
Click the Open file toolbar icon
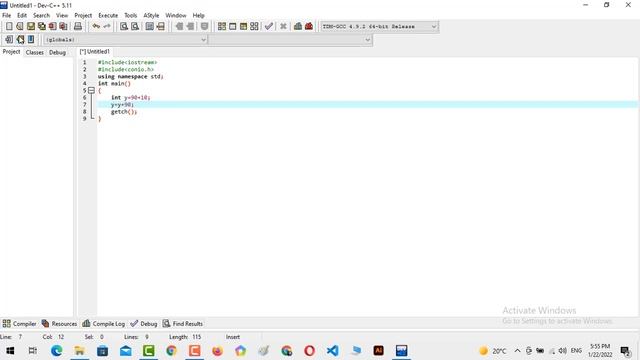(x=20, y=27)
